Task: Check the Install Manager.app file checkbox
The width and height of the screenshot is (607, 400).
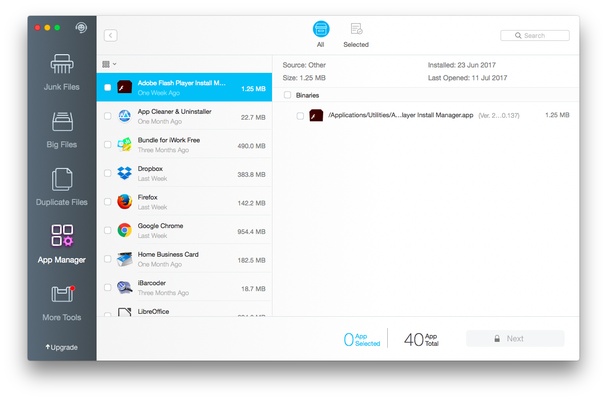Action: 300,116
